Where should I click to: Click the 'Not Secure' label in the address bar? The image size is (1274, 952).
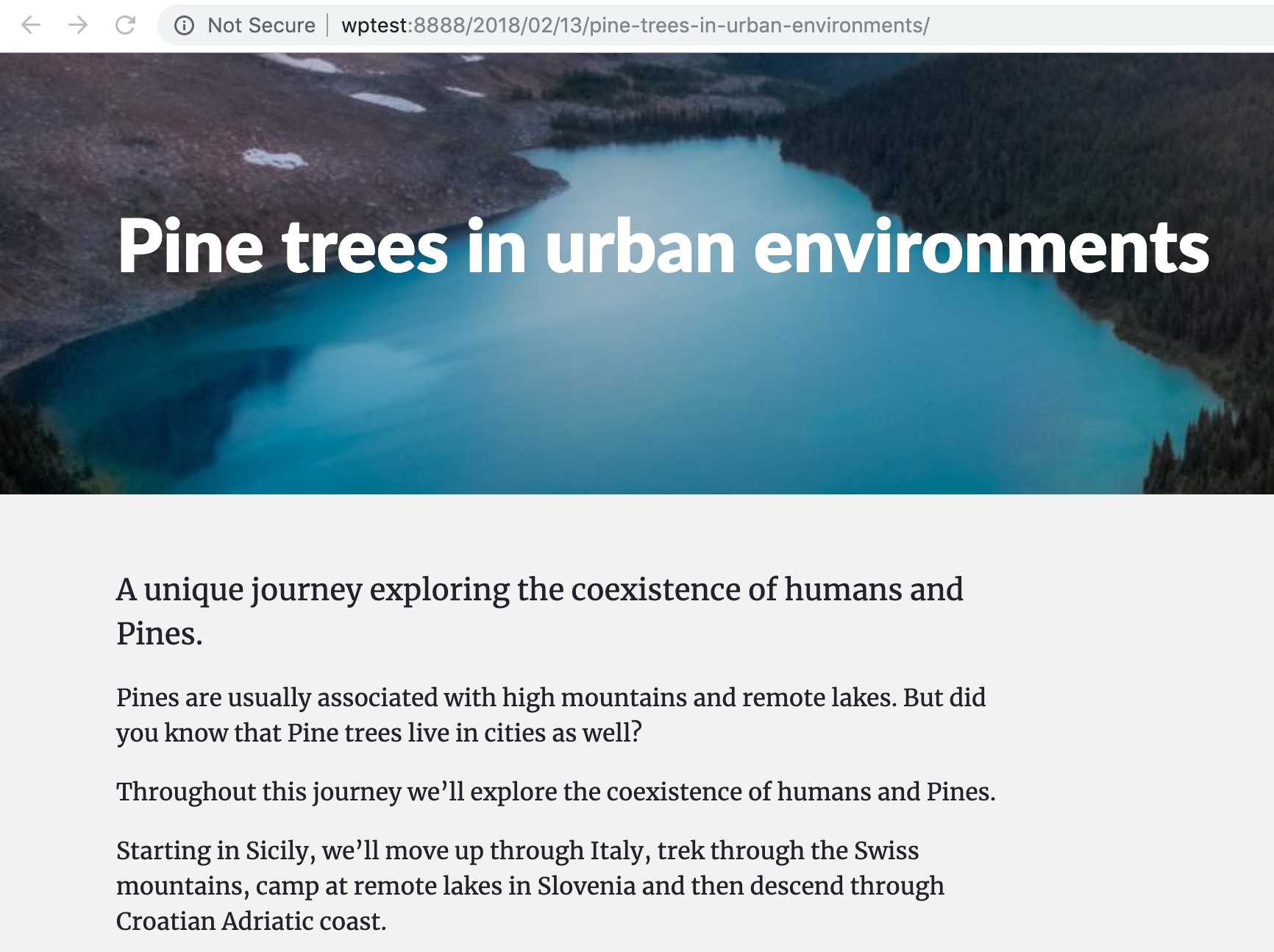(x=261, y=26)
